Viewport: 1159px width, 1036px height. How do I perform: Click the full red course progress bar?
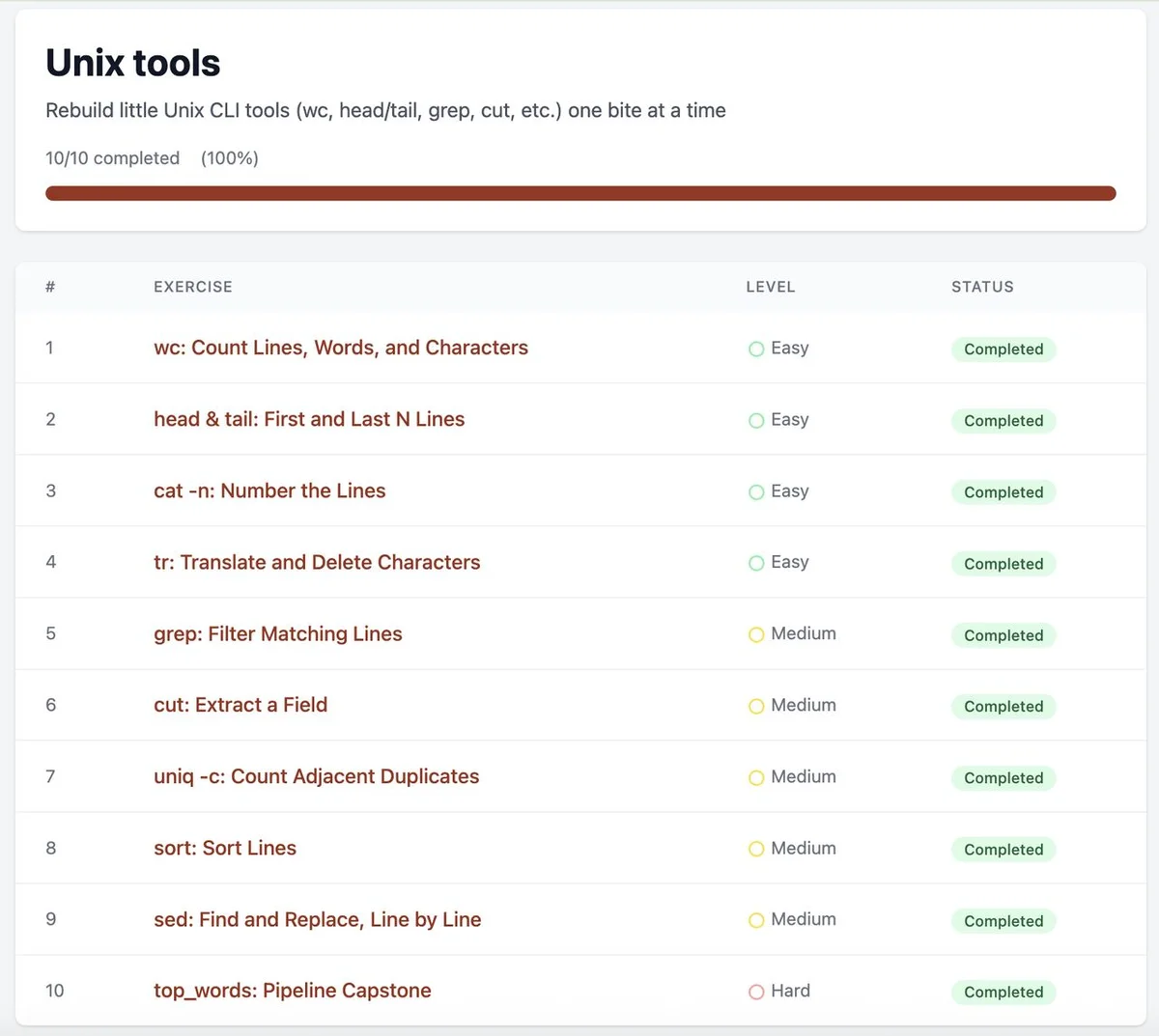[580, 193]
